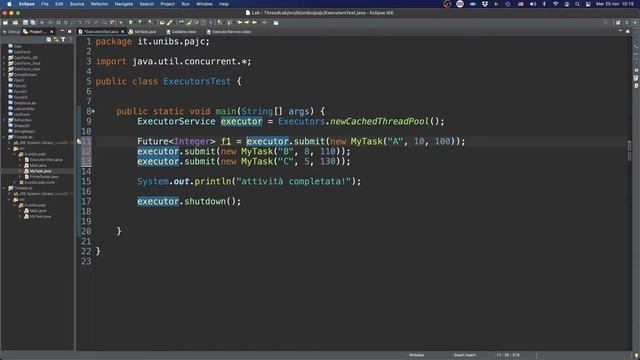Open the Run menu
This screenshot has height=360, width=640.
(x=185, y=4)
